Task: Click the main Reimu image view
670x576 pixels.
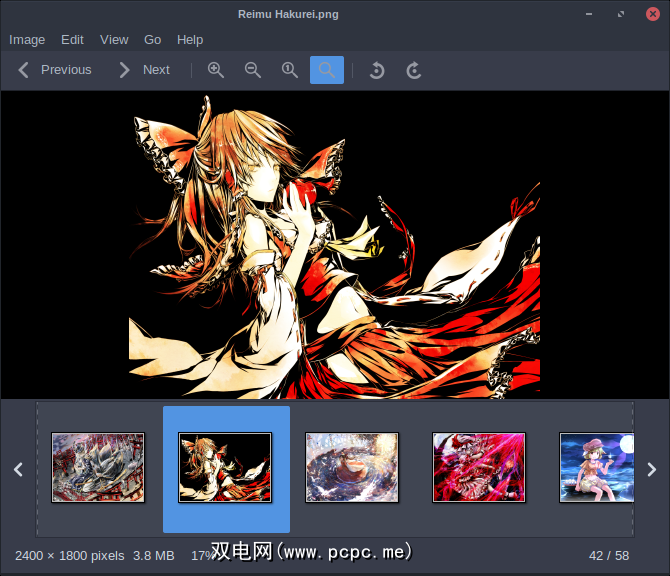Action: pyautogui.click(x=335, y=245)
